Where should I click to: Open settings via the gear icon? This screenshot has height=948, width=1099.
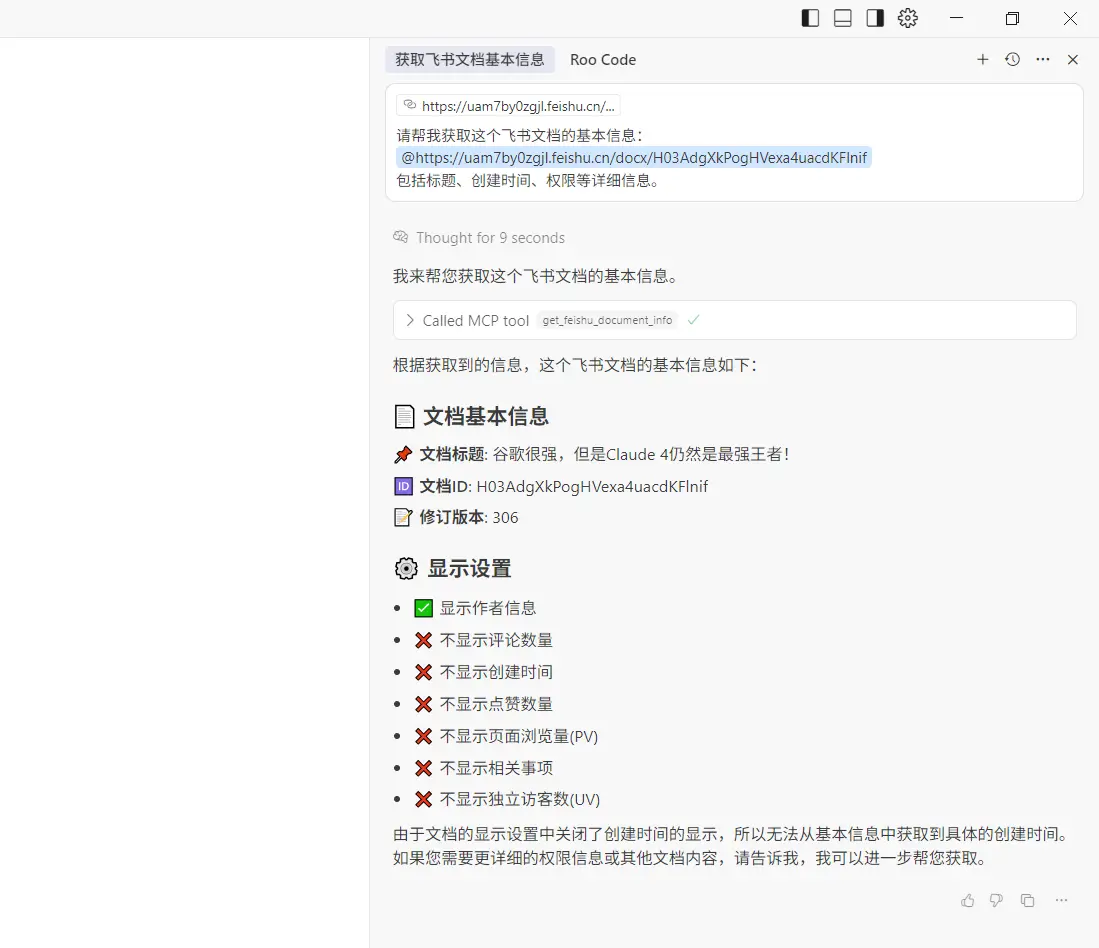point(908,18)
